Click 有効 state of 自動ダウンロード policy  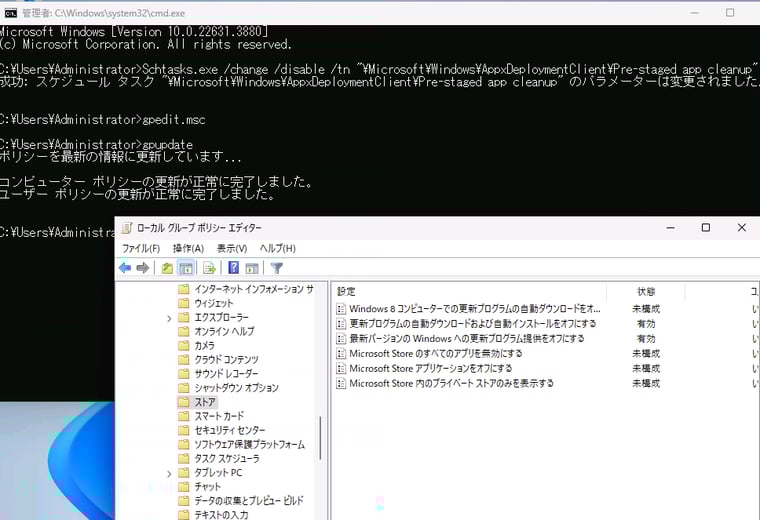click(x=646, y=324)
